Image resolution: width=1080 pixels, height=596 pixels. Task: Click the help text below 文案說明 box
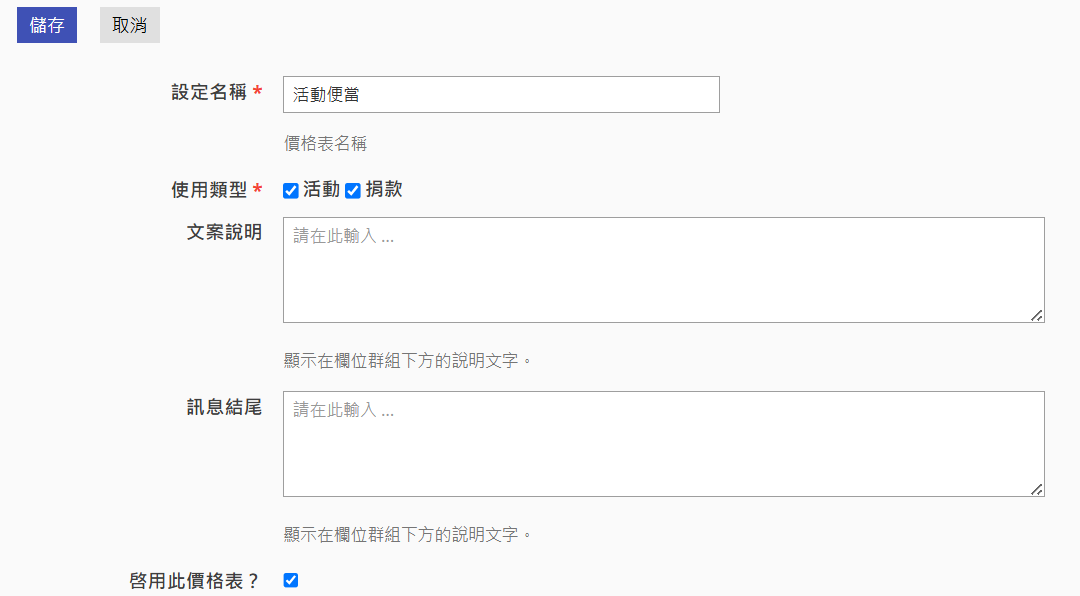tap(408, 360)
